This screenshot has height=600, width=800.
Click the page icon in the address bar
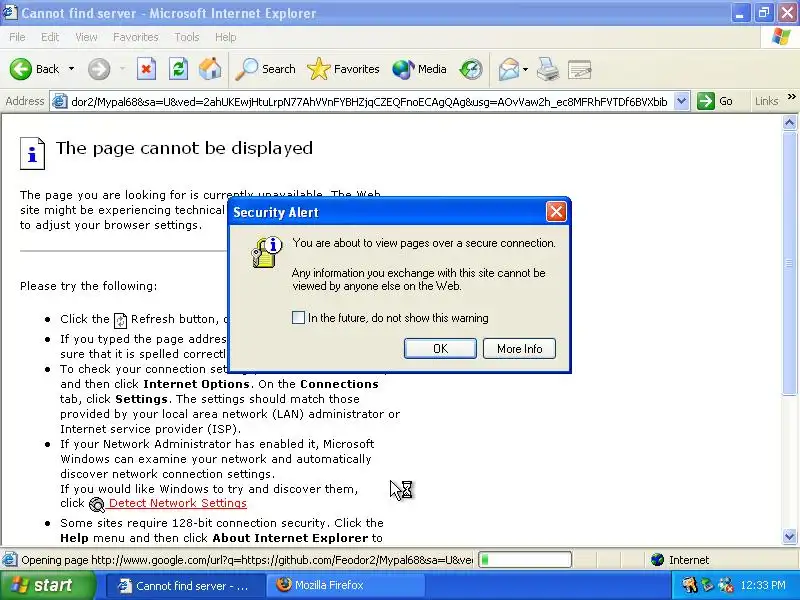[x=60, y=102]
